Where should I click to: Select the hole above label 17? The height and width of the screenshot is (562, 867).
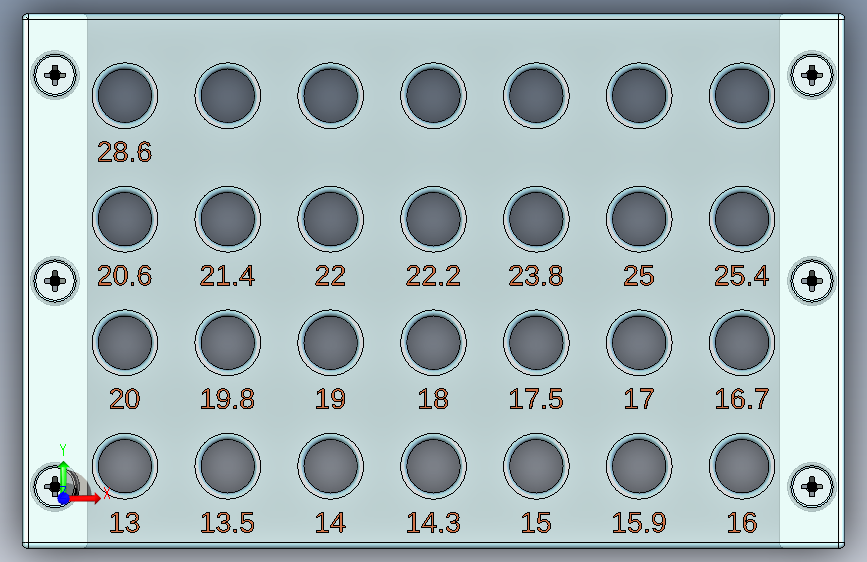click(639, 342)
